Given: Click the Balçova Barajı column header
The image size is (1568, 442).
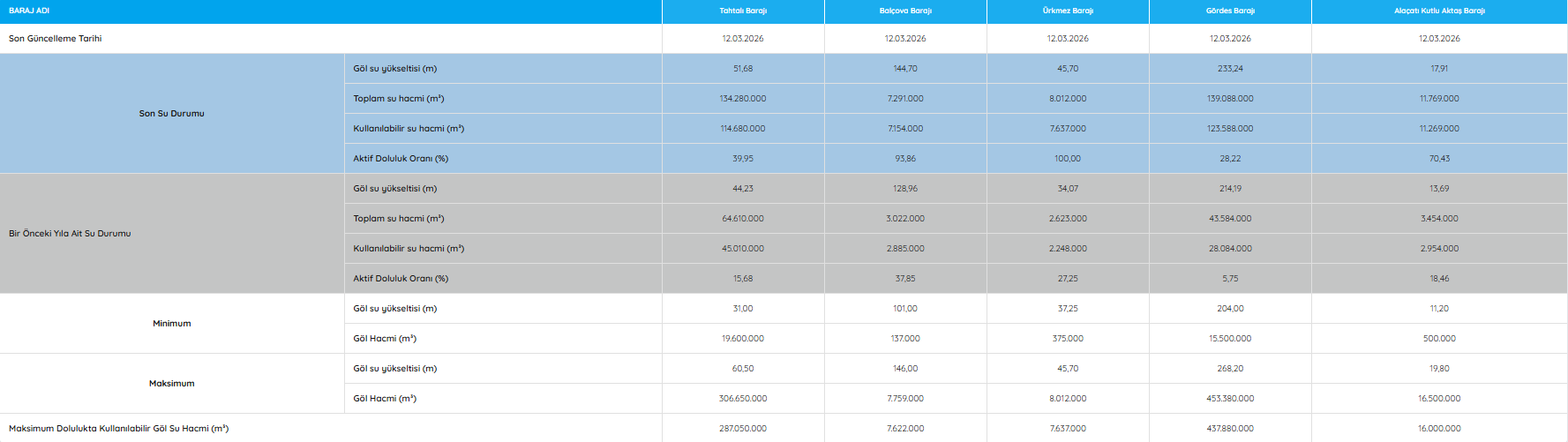Looking at the screenshot, I should click(905, 11).
